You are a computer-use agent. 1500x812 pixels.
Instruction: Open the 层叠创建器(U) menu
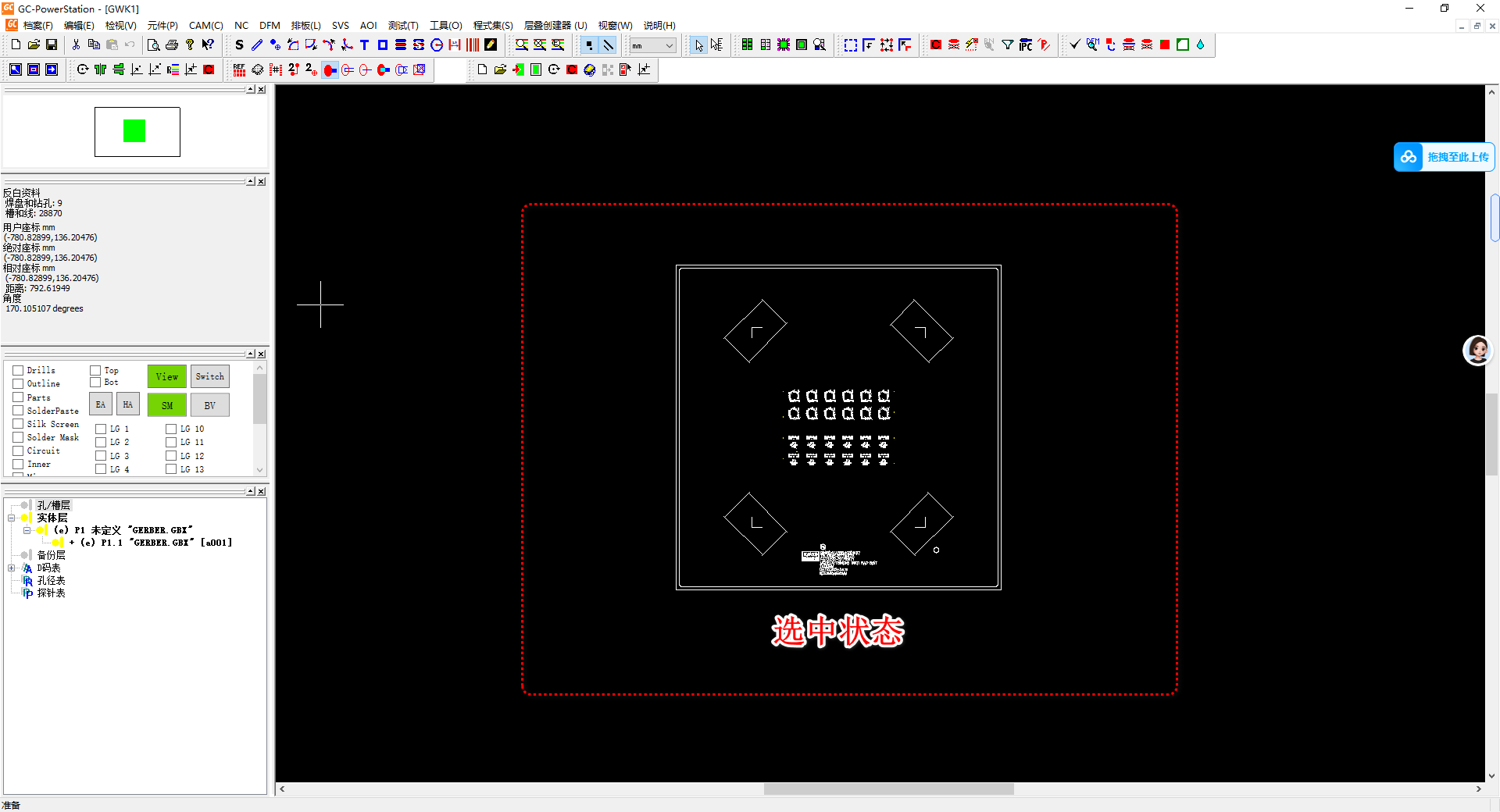tap(555, 26)
